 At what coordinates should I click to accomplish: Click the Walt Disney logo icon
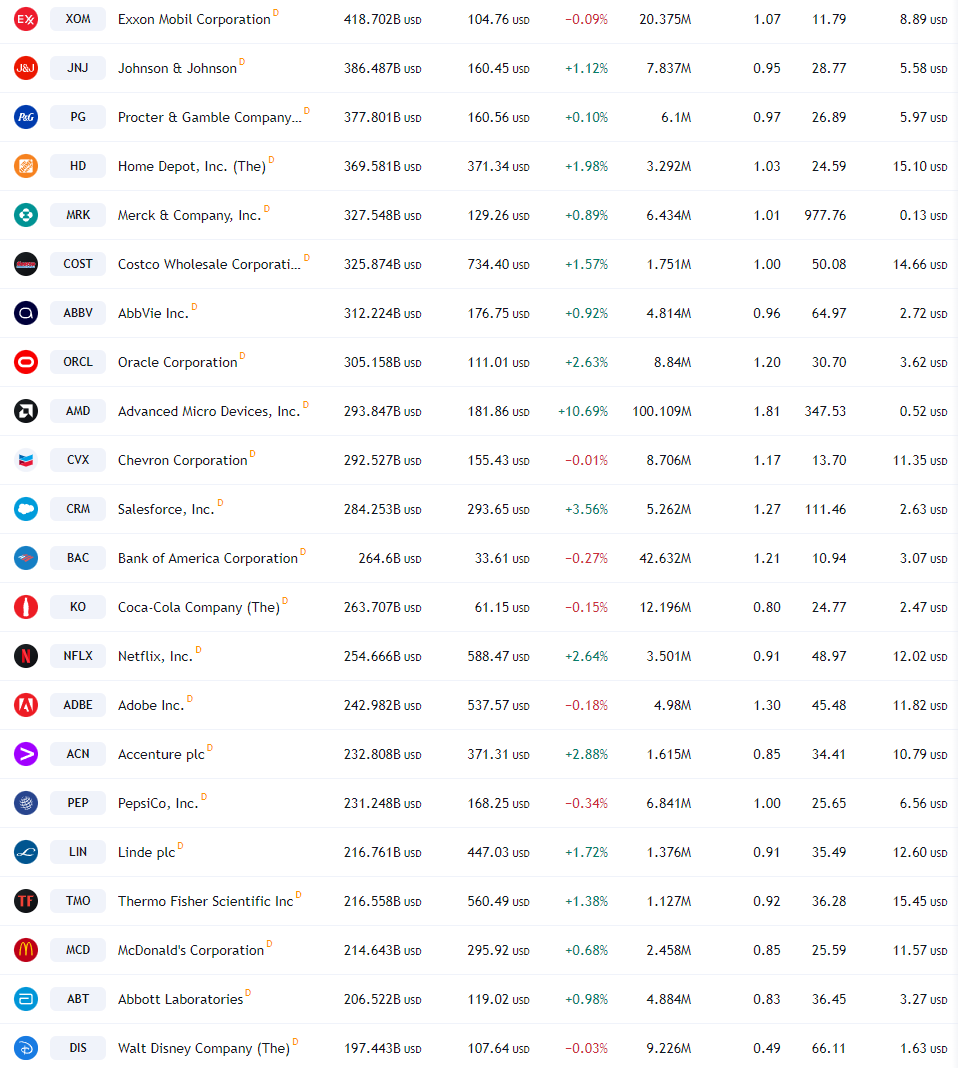pyautogui.click(x=26, y=1048)
